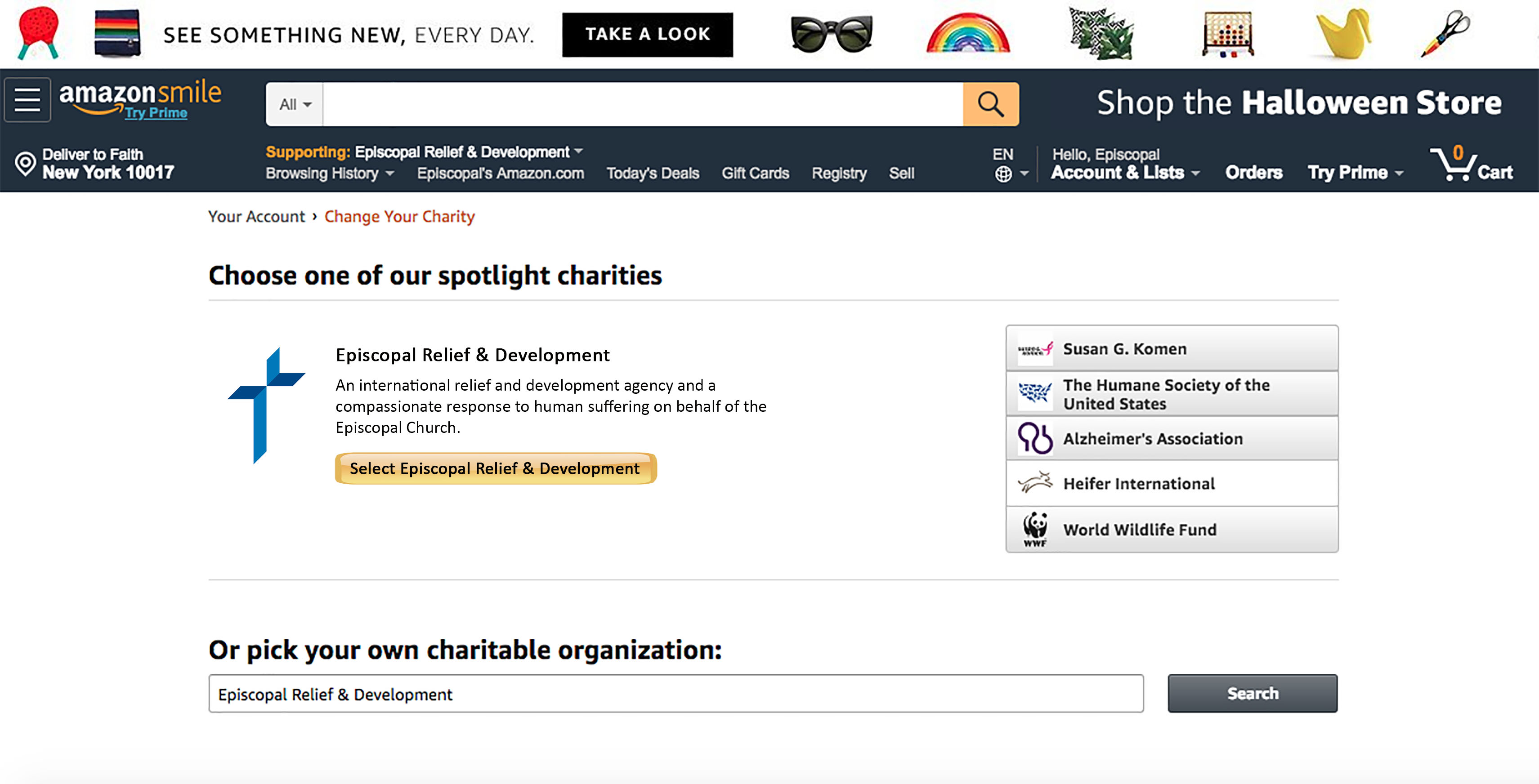Screen dimensions: 1539x784
Task: Click the Episcopal Relief & Development heading
Action: [x=472, y=355]
